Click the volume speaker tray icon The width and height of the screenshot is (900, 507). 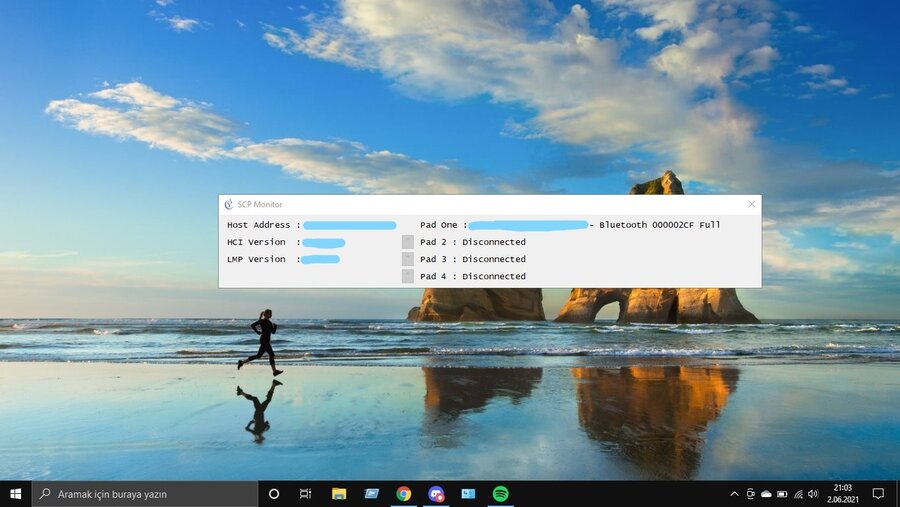pyautogui.click(x=813, y=494)
